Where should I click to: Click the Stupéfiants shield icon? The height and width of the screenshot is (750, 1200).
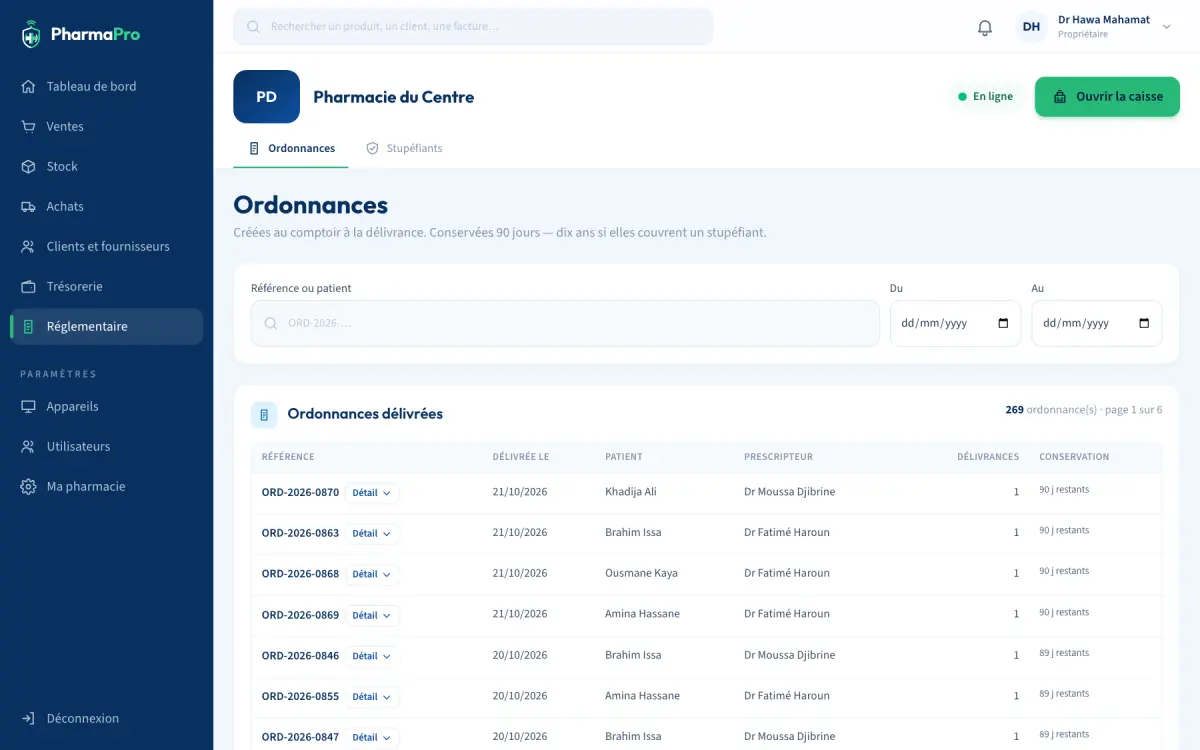point(372,148)
